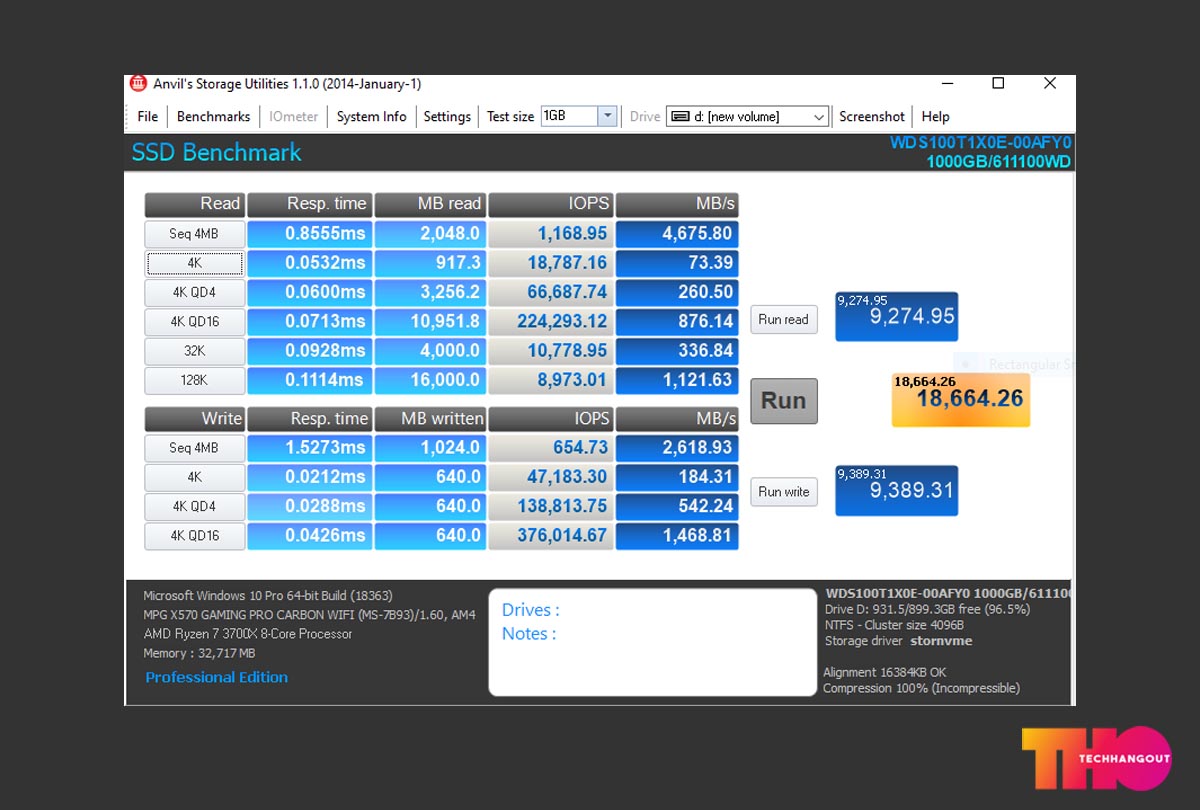Click the read score 9,274.95 box
The height and width of the screenshot is (810, 1200).
pos(896,316)
